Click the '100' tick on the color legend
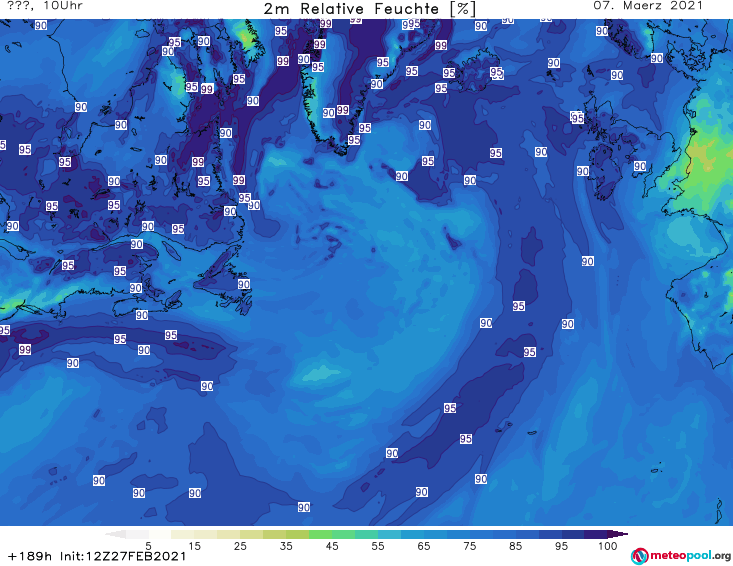Image resolution: width=733 pixels, height=566 pixels. [x=608, y=546]
